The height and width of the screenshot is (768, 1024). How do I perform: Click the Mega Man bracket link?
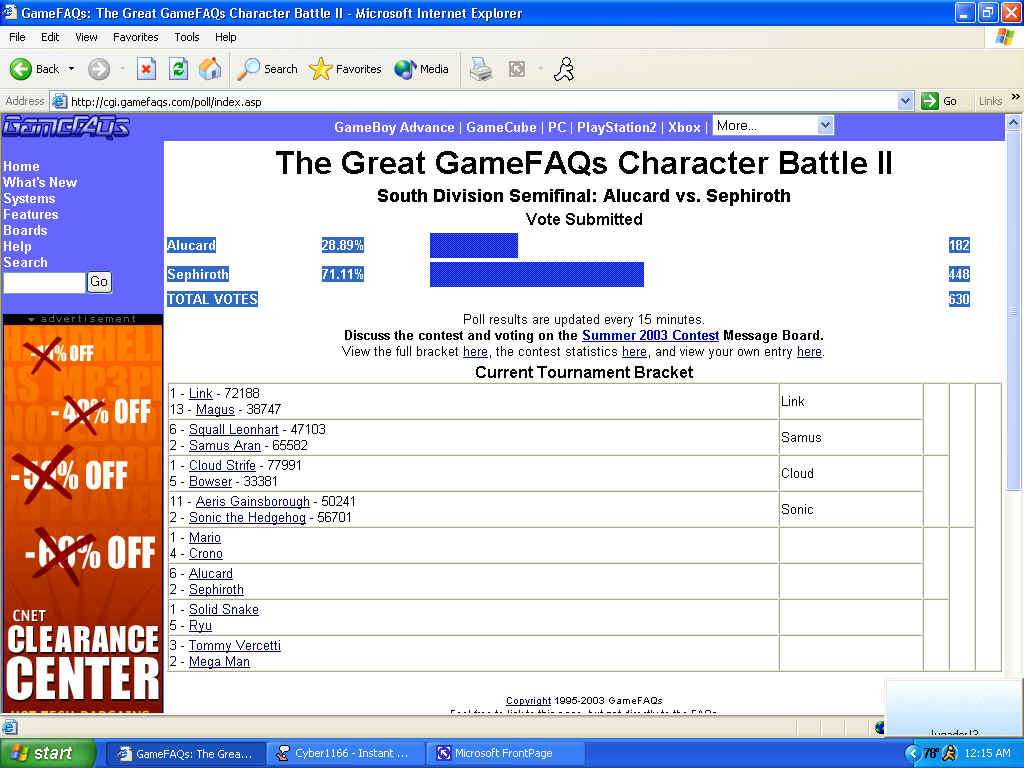pos(219,662)
